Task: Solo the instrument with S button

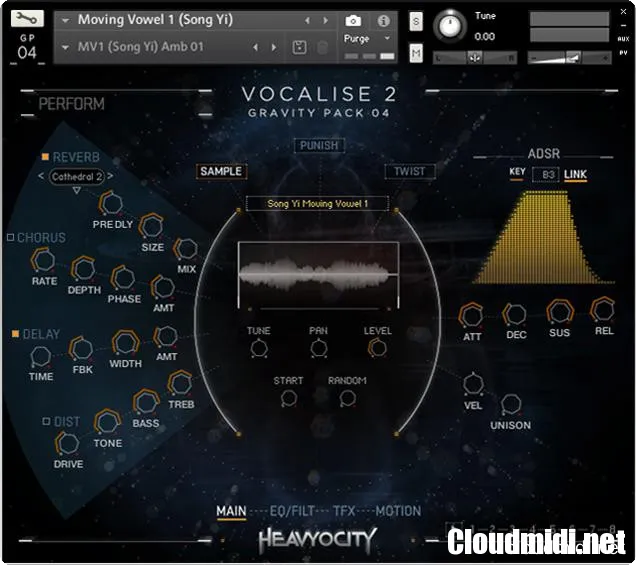Action: click(416, 20)
